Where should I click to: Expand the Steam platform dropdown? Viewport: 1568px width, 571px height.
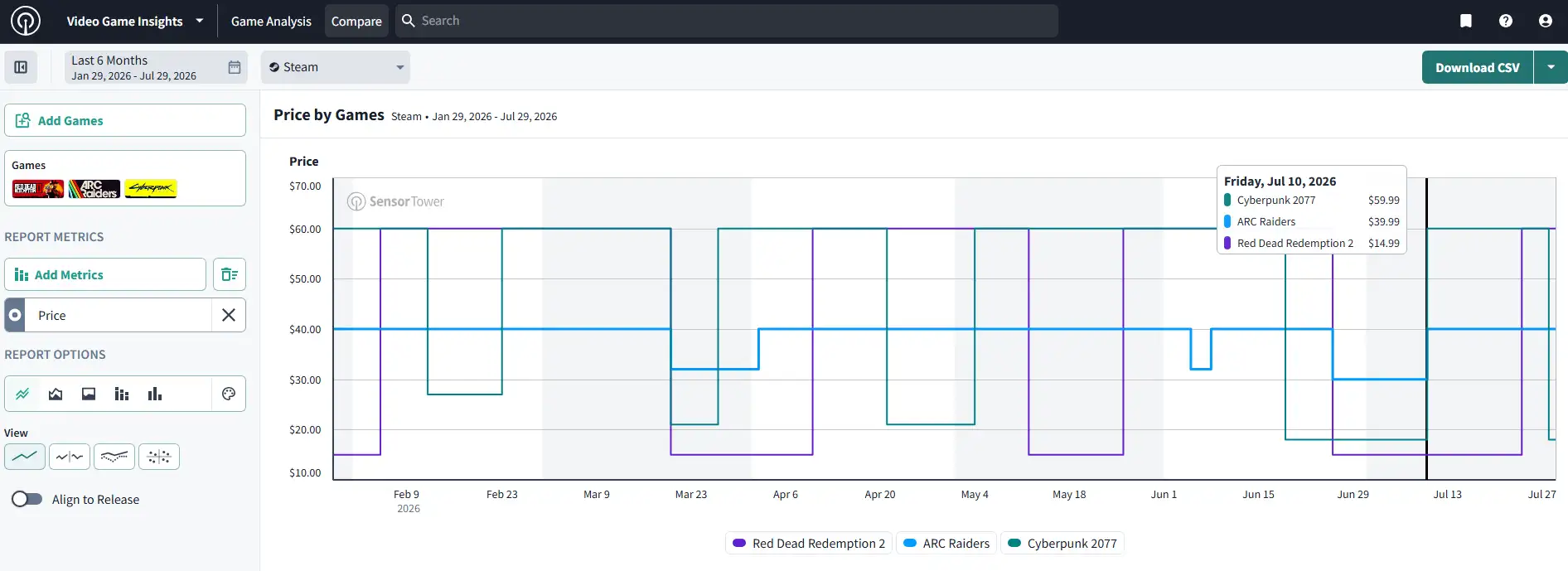[336, 67]
